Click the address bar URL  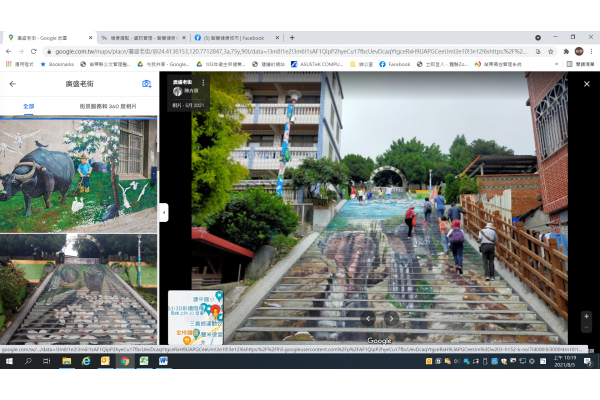(x=291, y=51)
